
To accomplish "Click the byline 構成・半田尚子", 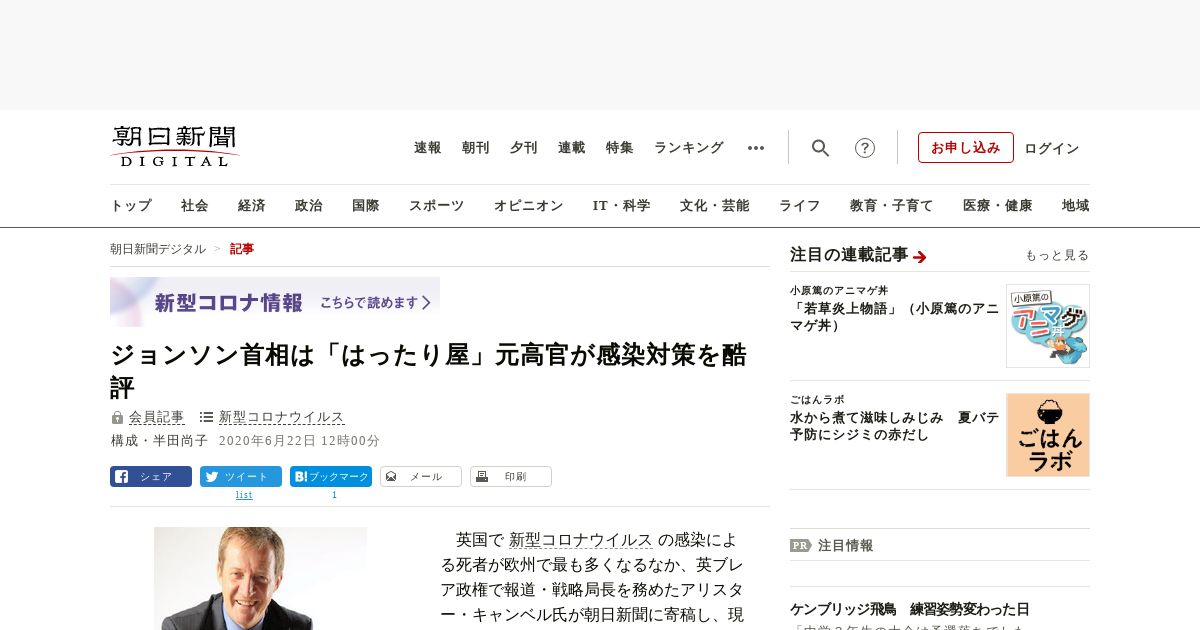I will click(x=160, y=441).
